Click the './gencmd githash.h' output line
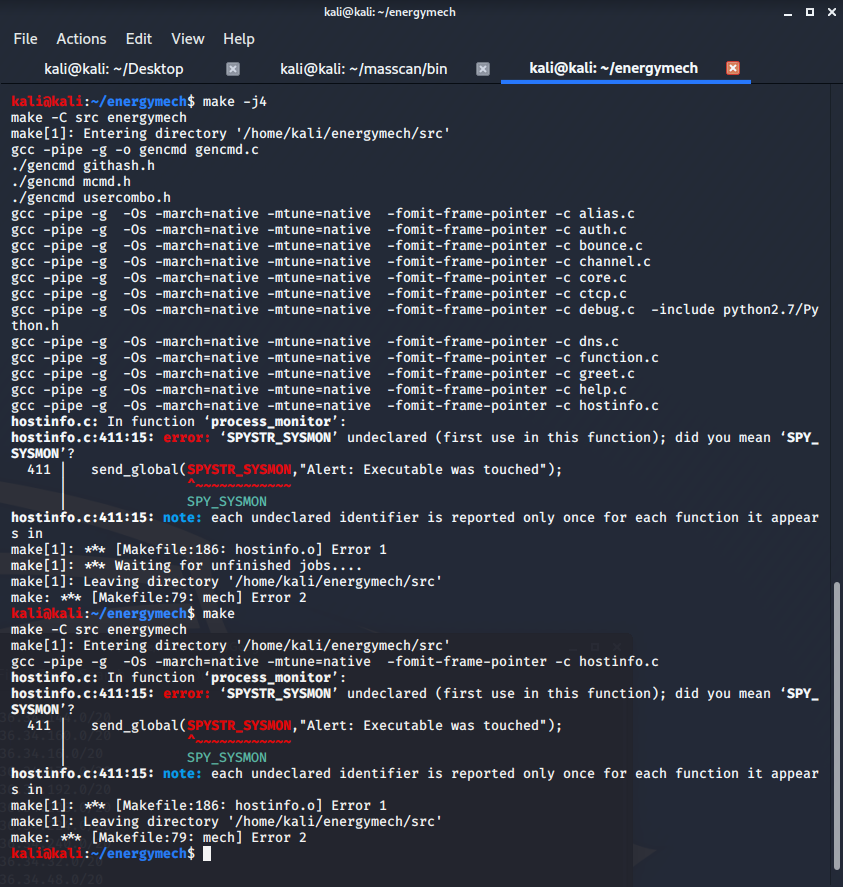Viewport: 843px width, 887px height. click(83, 166)
